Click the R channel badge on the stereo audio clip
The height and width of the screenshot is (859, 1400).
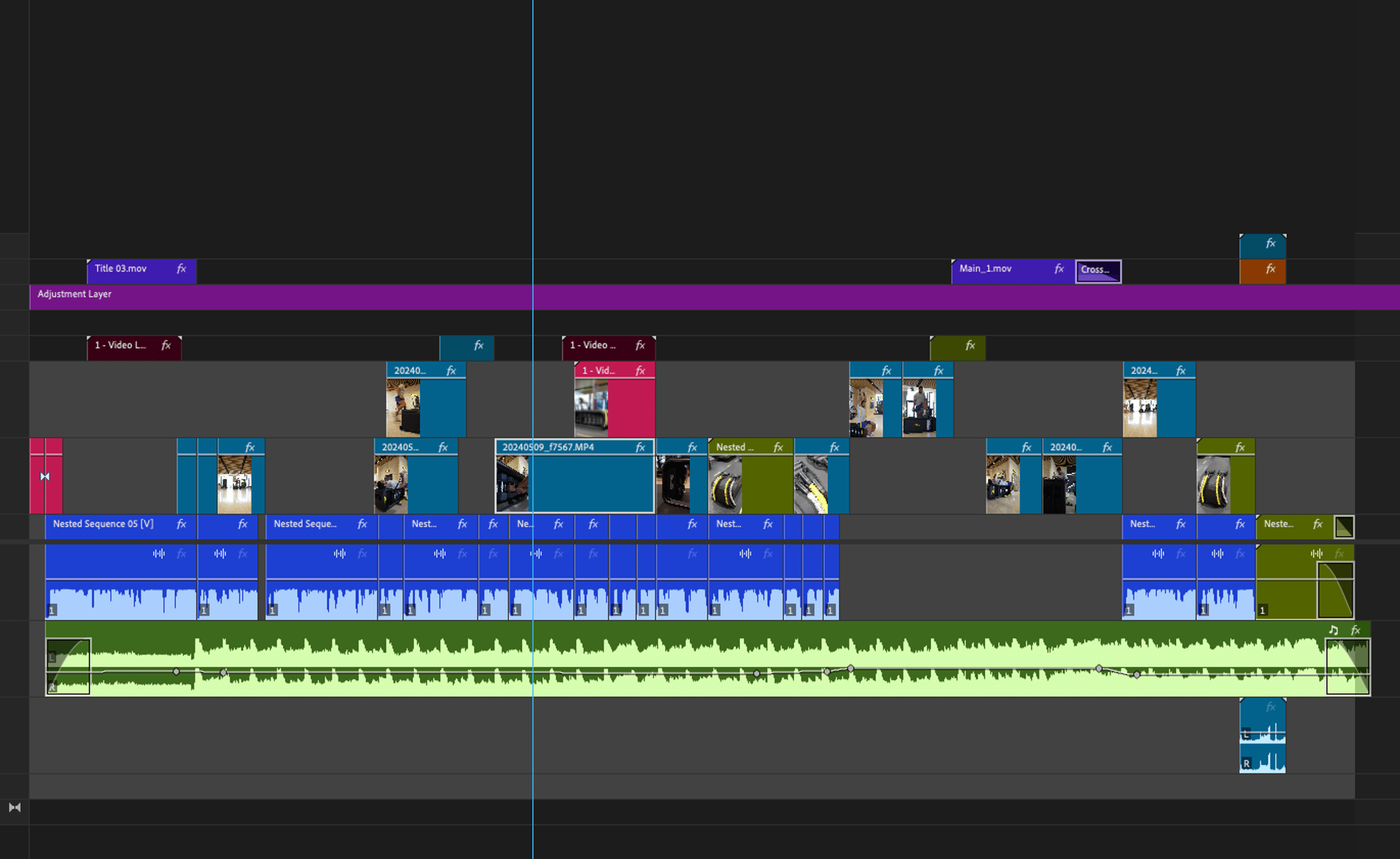[x=1246, y=763]
